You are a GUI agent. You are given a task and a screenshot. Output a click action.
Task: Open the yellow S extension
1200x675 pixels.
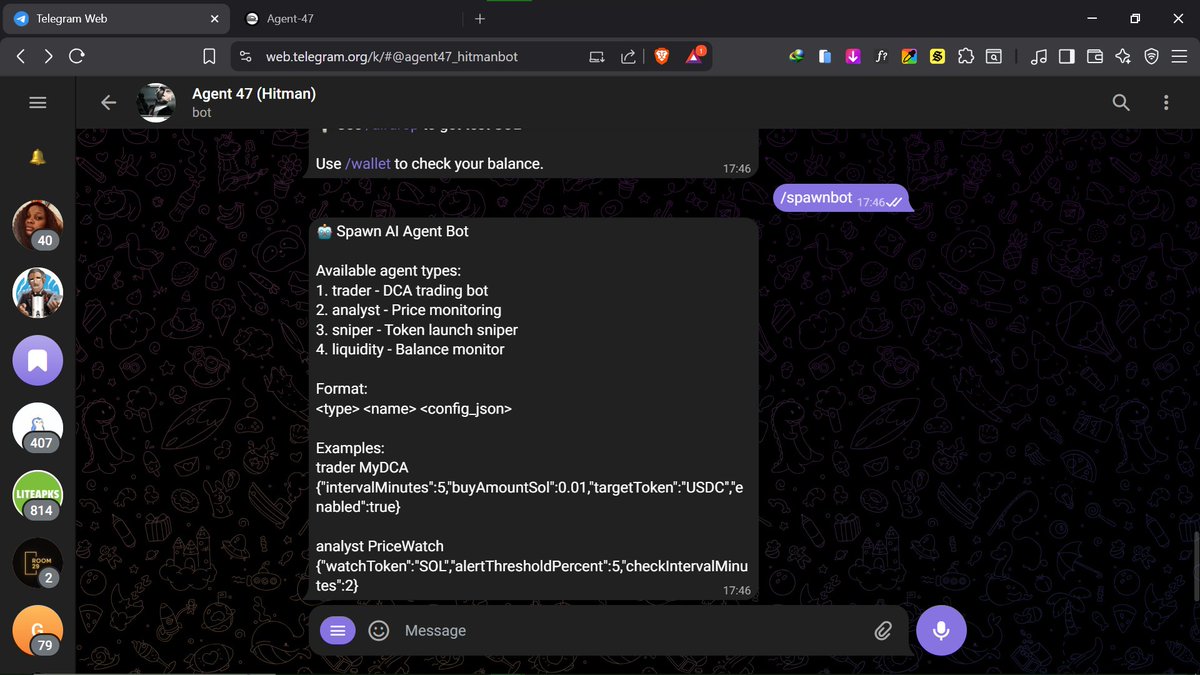pyautogui.click(x=937, y=57)
